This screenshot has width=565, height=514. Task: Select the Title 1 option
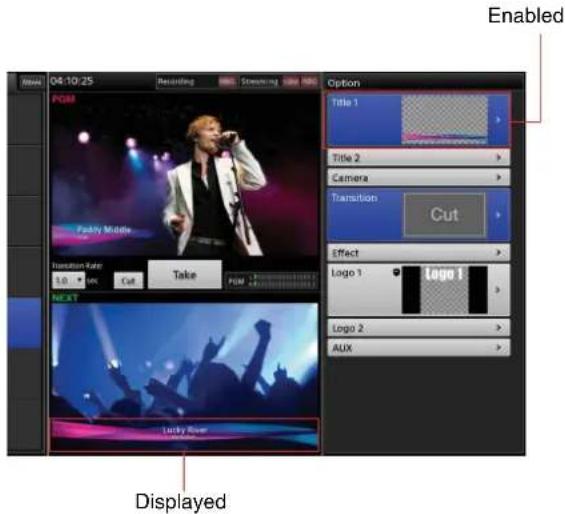coord(419,120)
